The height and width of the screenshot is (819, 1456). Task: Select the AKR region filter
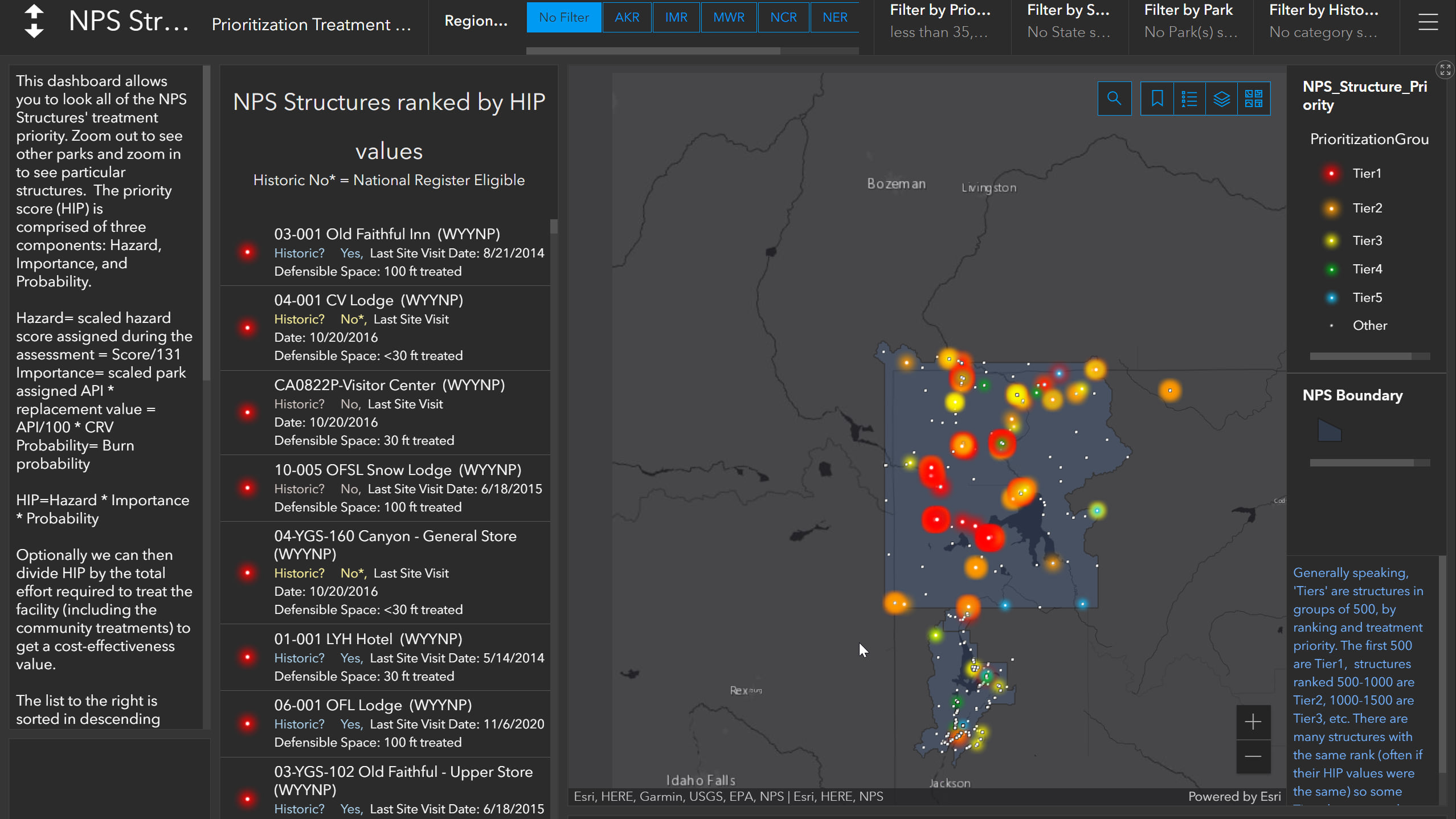click(x=627, y=18)
